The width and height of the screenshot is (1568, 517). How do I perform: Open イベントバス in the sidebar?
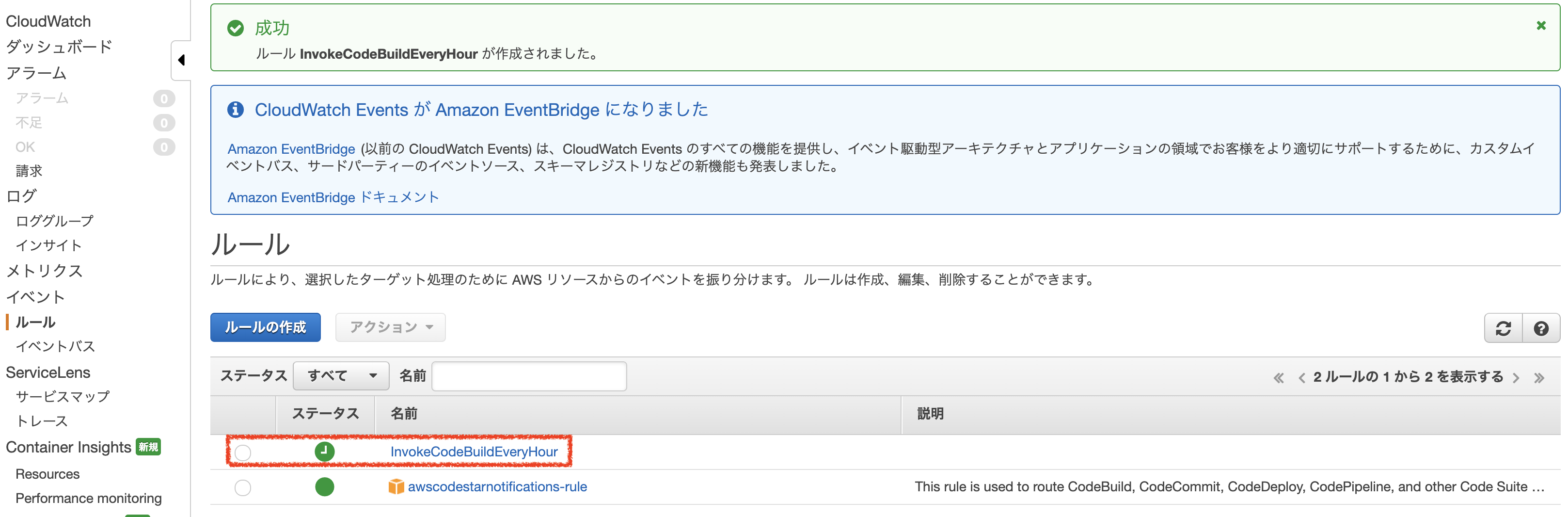[x=55, y=346]
